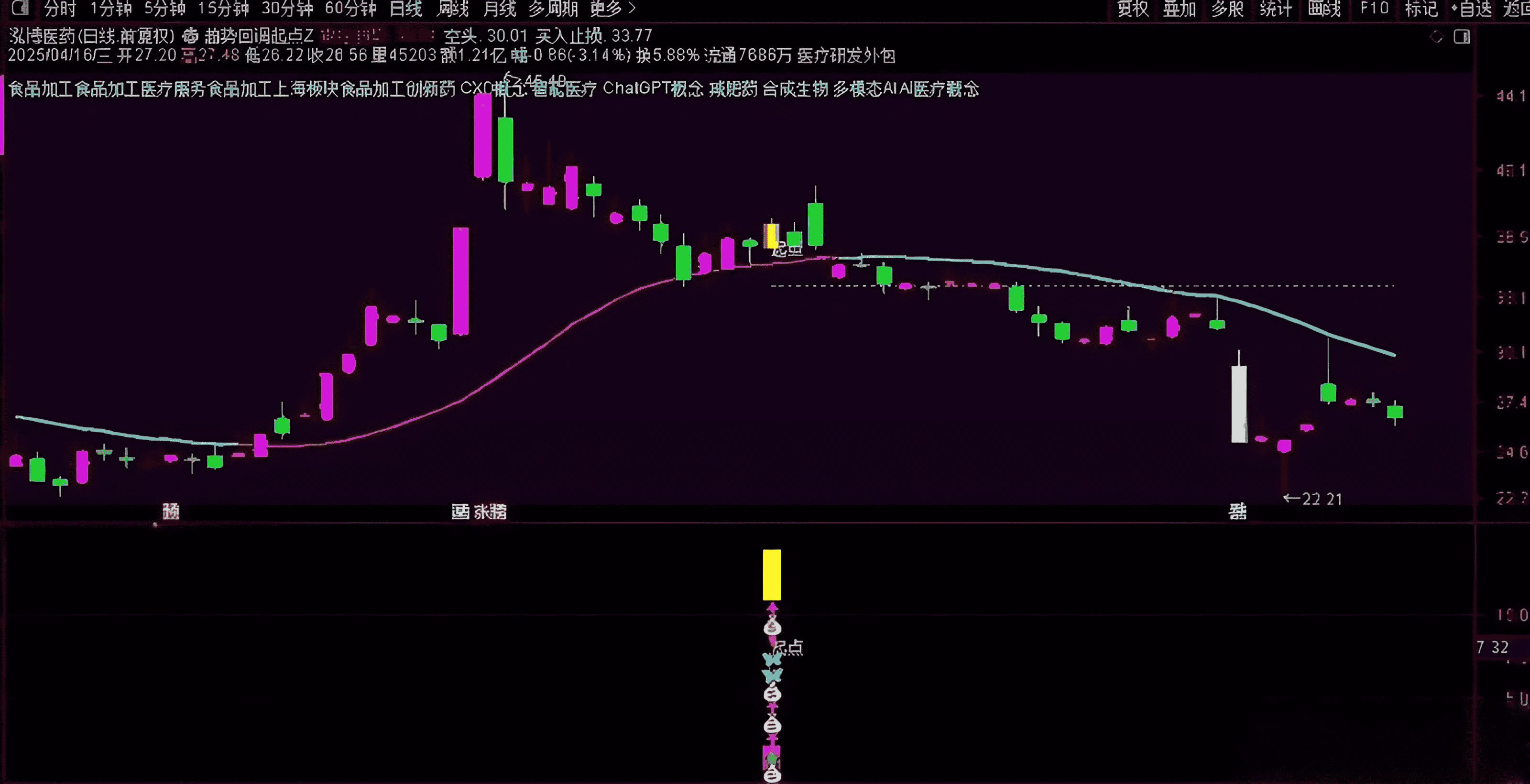Image resolution: width=1530 pixels, height=784 pixels.
Task: Click the 7.32 value on indicator axis
Action: coord(1493,647)
